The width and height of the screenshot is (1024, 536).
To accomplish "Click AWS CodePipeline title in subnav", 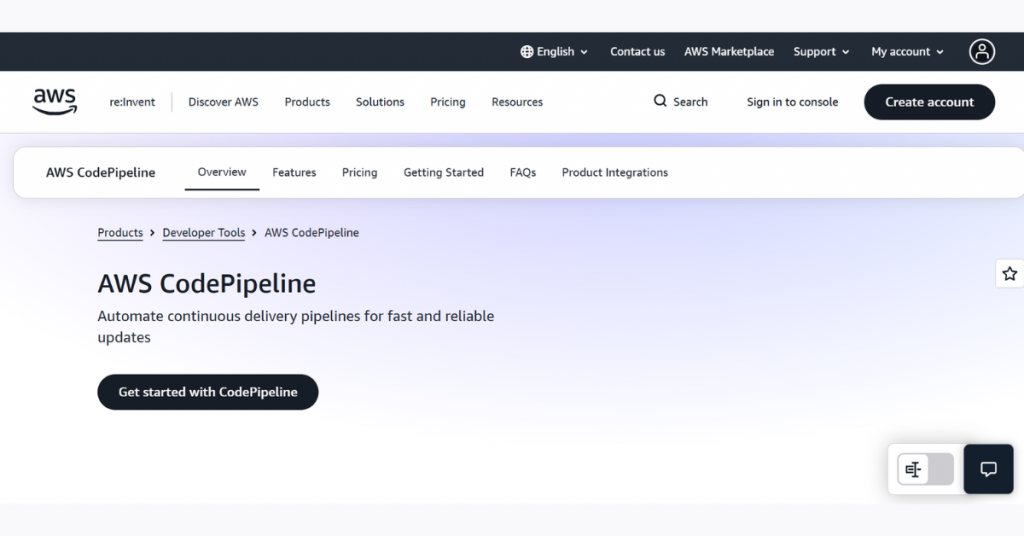I will click(101, 172).
